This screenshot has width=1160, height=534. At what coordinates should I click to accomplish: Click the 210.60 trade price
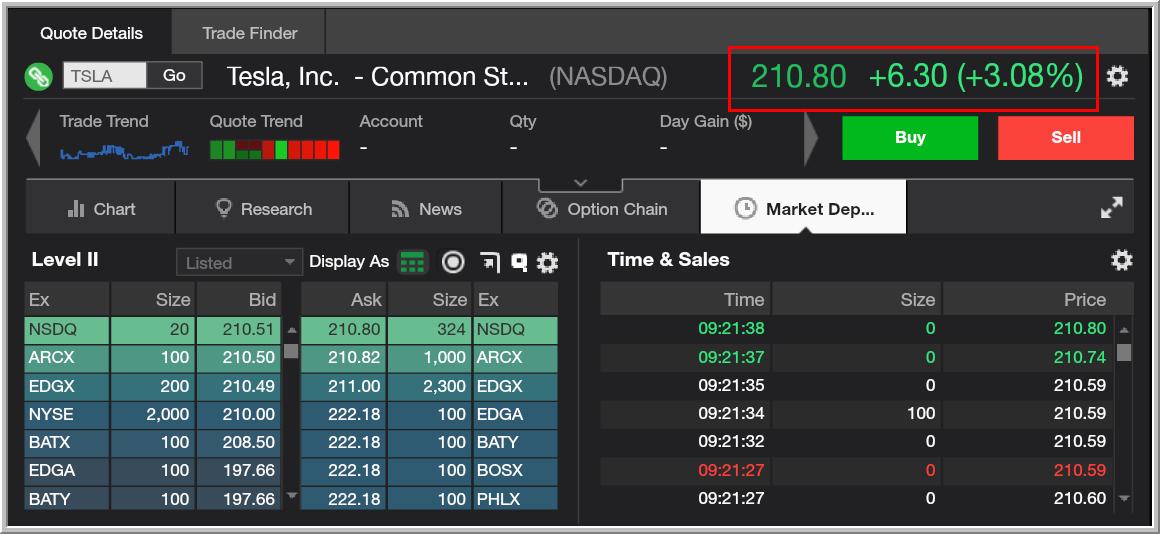pos(1080,498)
